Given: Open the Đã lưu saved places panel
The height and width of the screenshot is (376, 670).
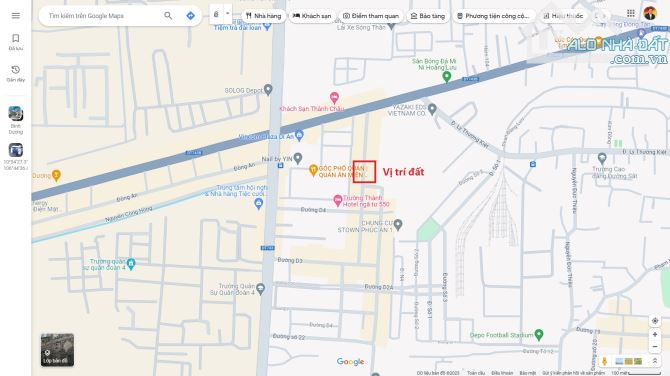Looking at the screenshot, I should click(x=16, y=42).
